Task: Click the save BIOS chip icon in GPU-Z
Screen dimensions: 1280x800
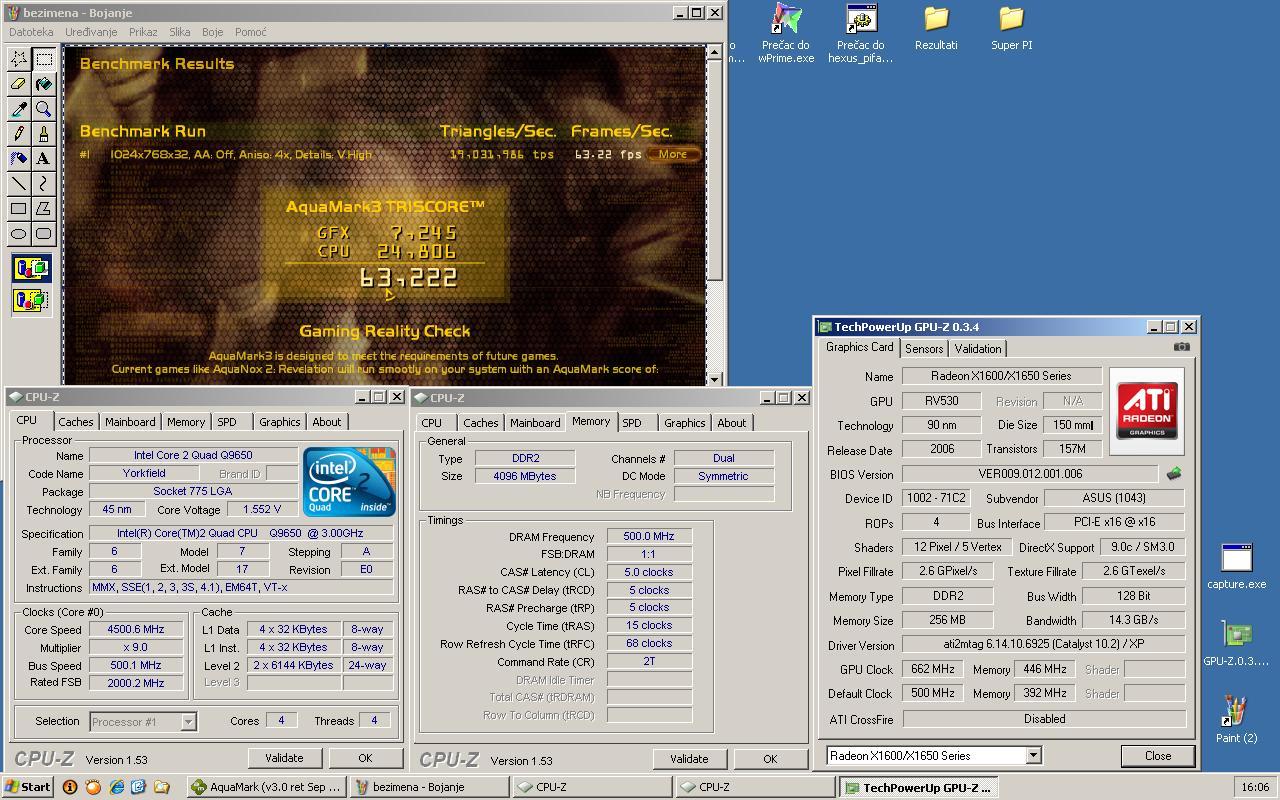Action: 1174,474
